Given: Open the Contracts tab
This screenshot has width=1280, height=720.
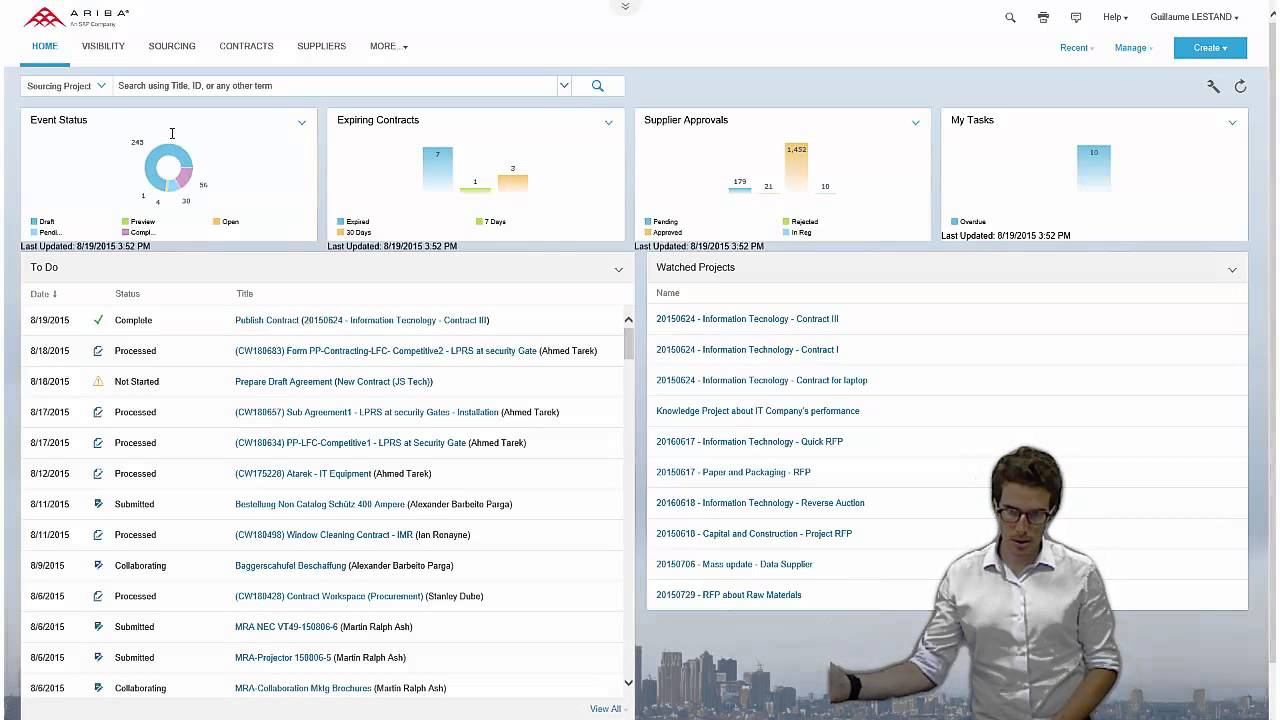Looking at the screenshot, I should coord(246,46).
